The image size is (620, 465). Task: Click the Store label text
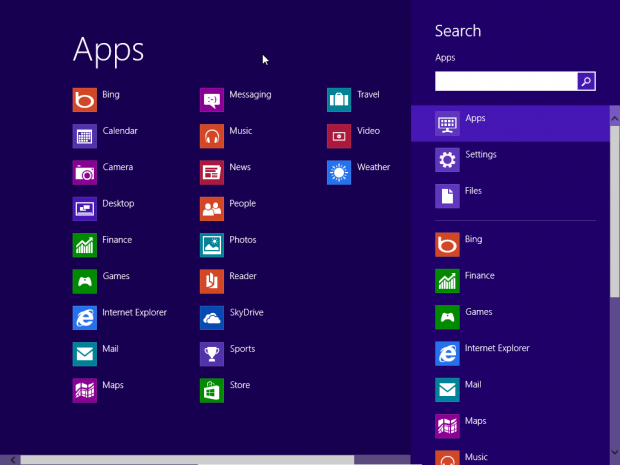(240, 385)
